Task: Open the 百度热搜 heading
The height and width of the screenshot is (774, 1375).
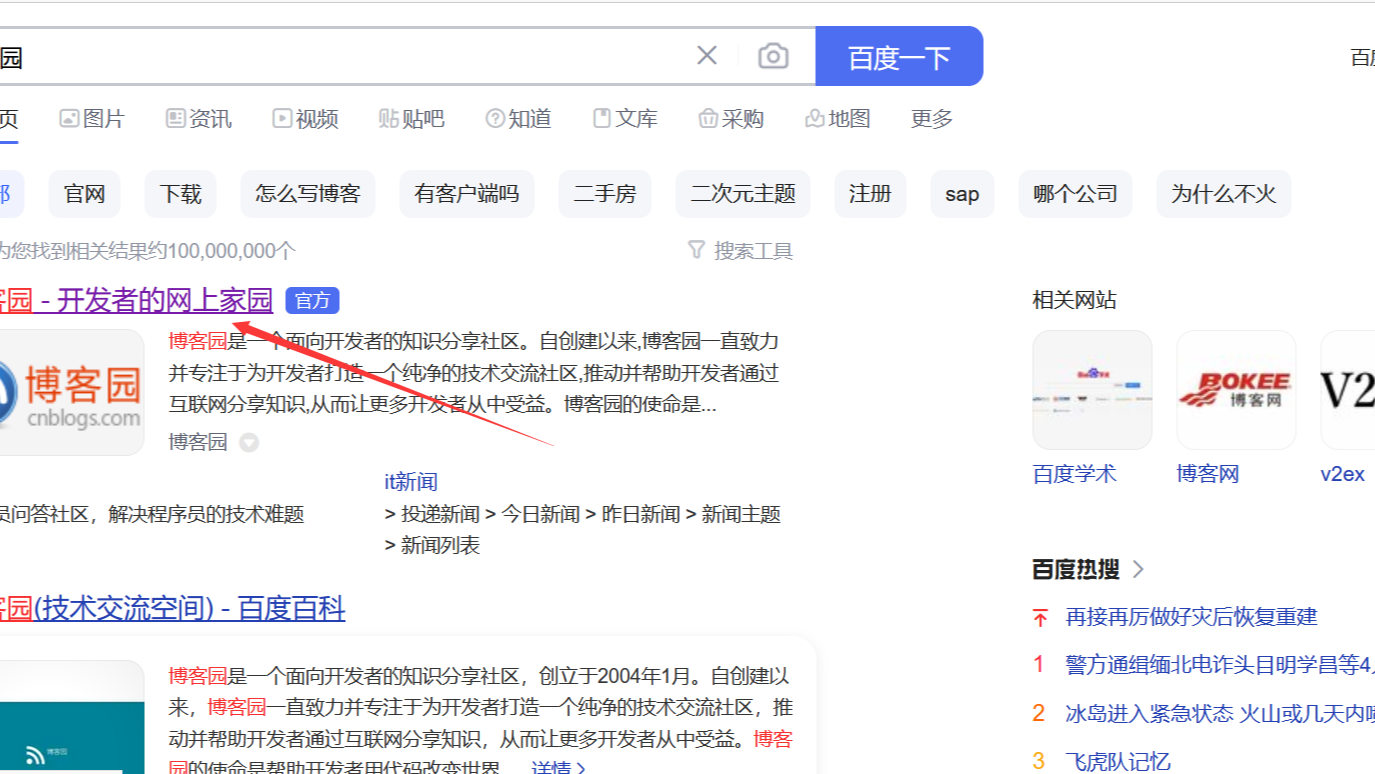Action: pos(1076,570)
